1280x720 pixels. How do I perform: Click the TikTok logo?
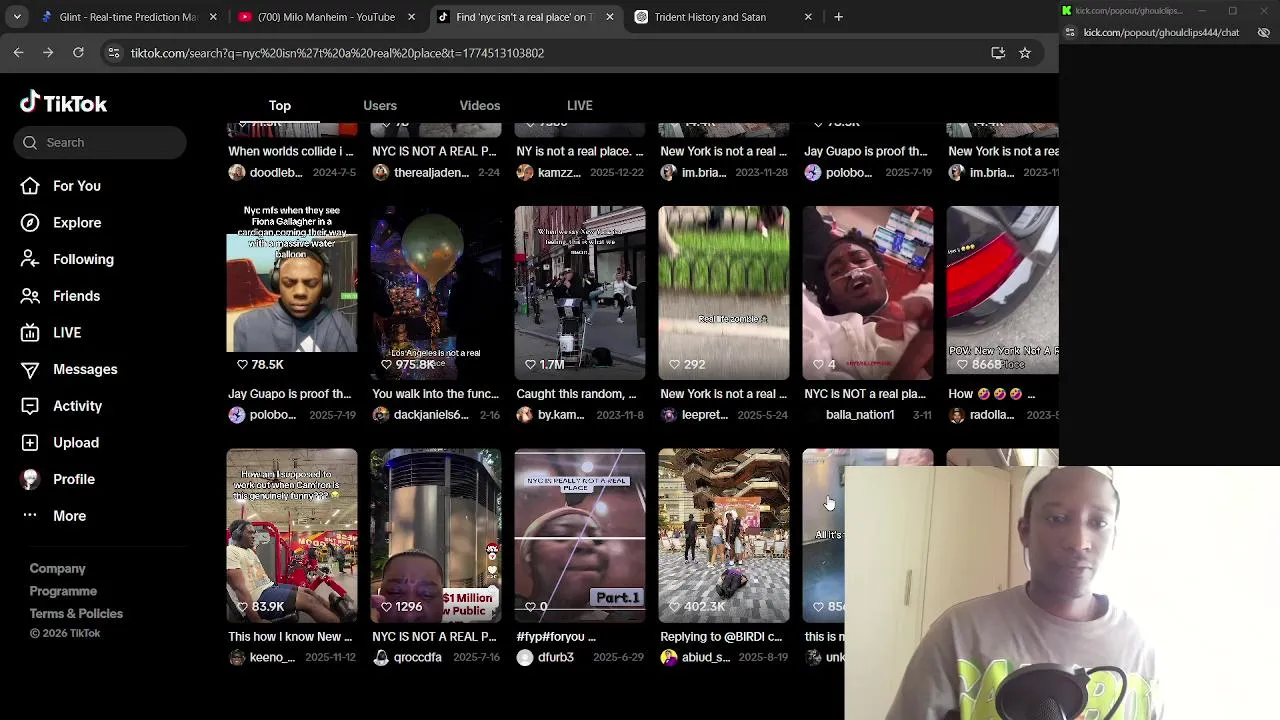[63, 103]
